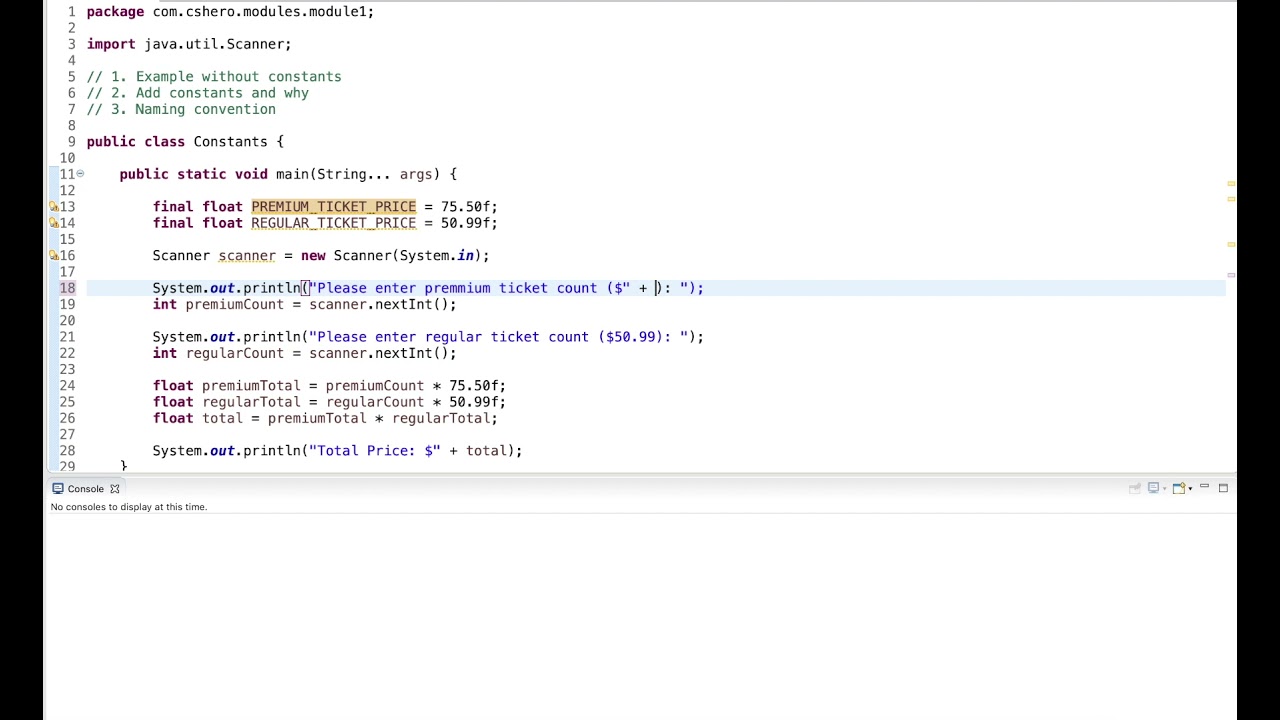Click line number 18 in the gutter

[67, 288]
